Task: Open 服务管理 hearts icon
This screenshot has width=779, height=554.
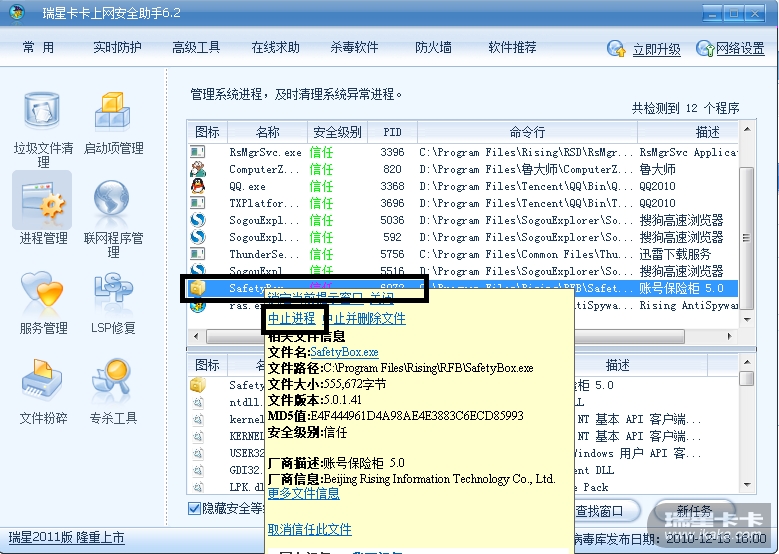Action: (x=42, y=291)
